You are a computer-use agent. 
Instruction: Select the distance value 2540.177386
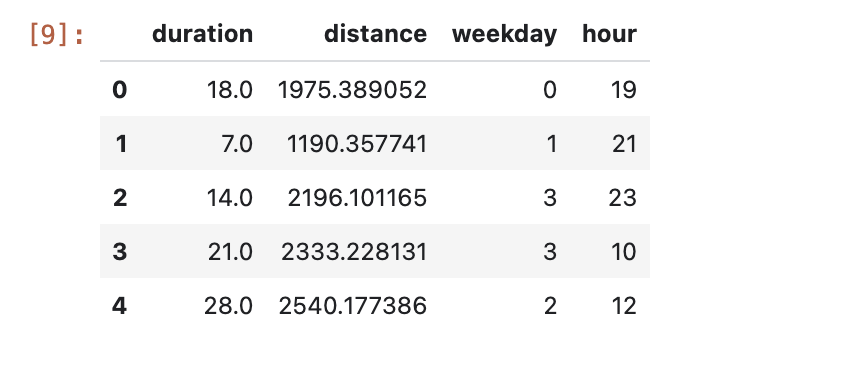353,306
